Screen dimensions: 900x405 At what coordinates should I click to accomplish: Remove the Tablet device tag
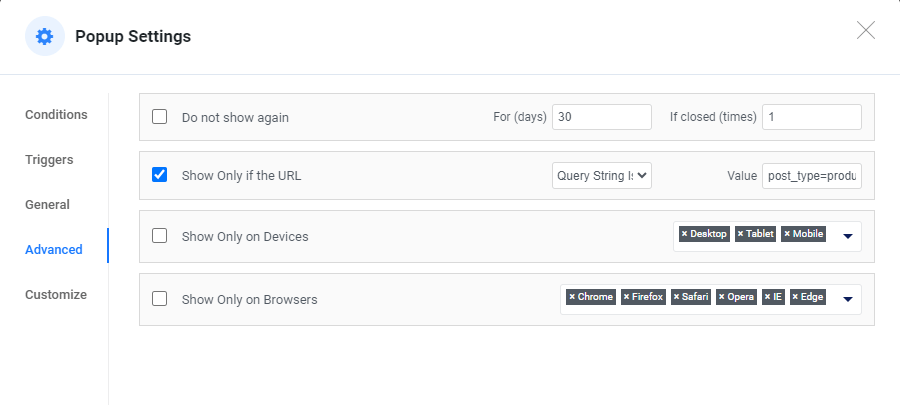click(741, 234)
